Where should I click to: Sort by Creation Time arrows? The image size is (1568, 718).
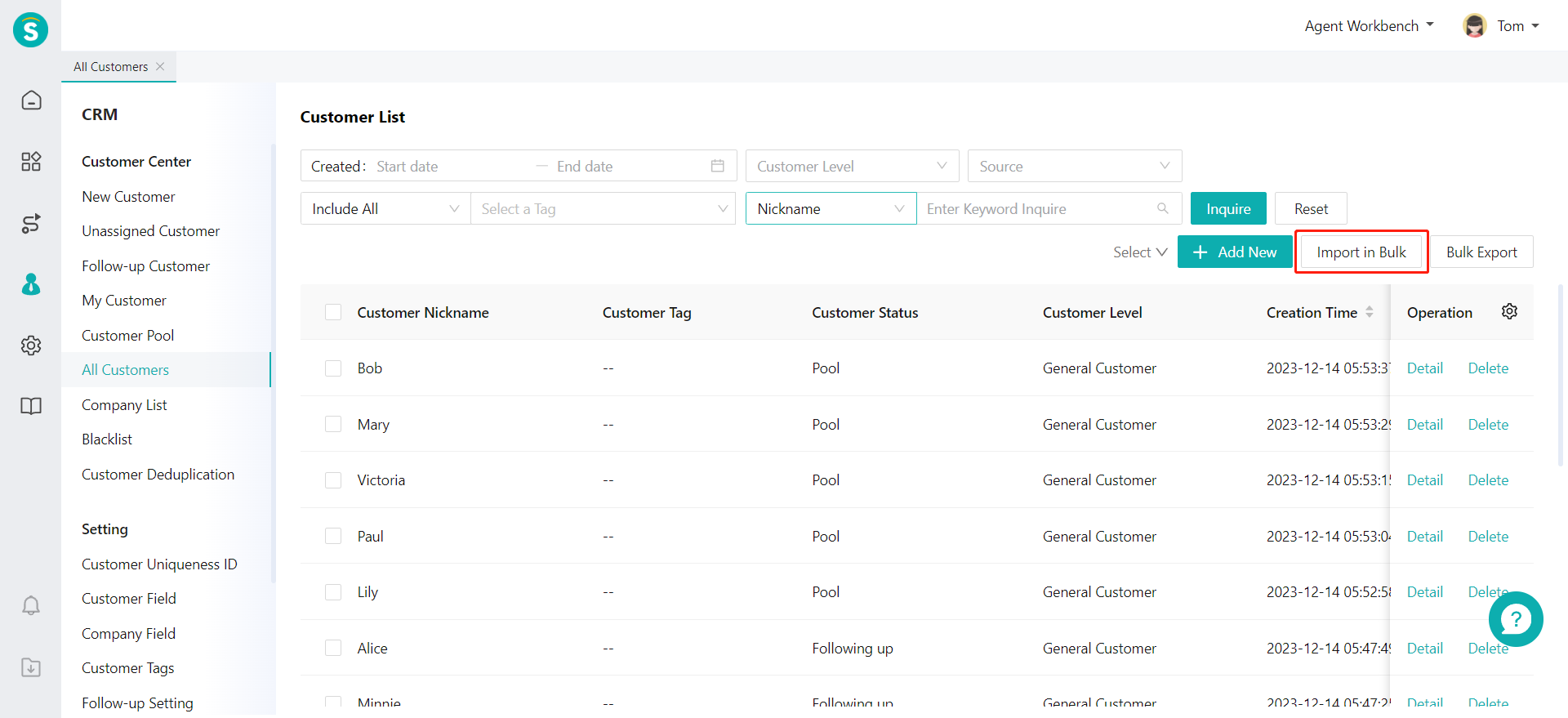pos(1370,312)
